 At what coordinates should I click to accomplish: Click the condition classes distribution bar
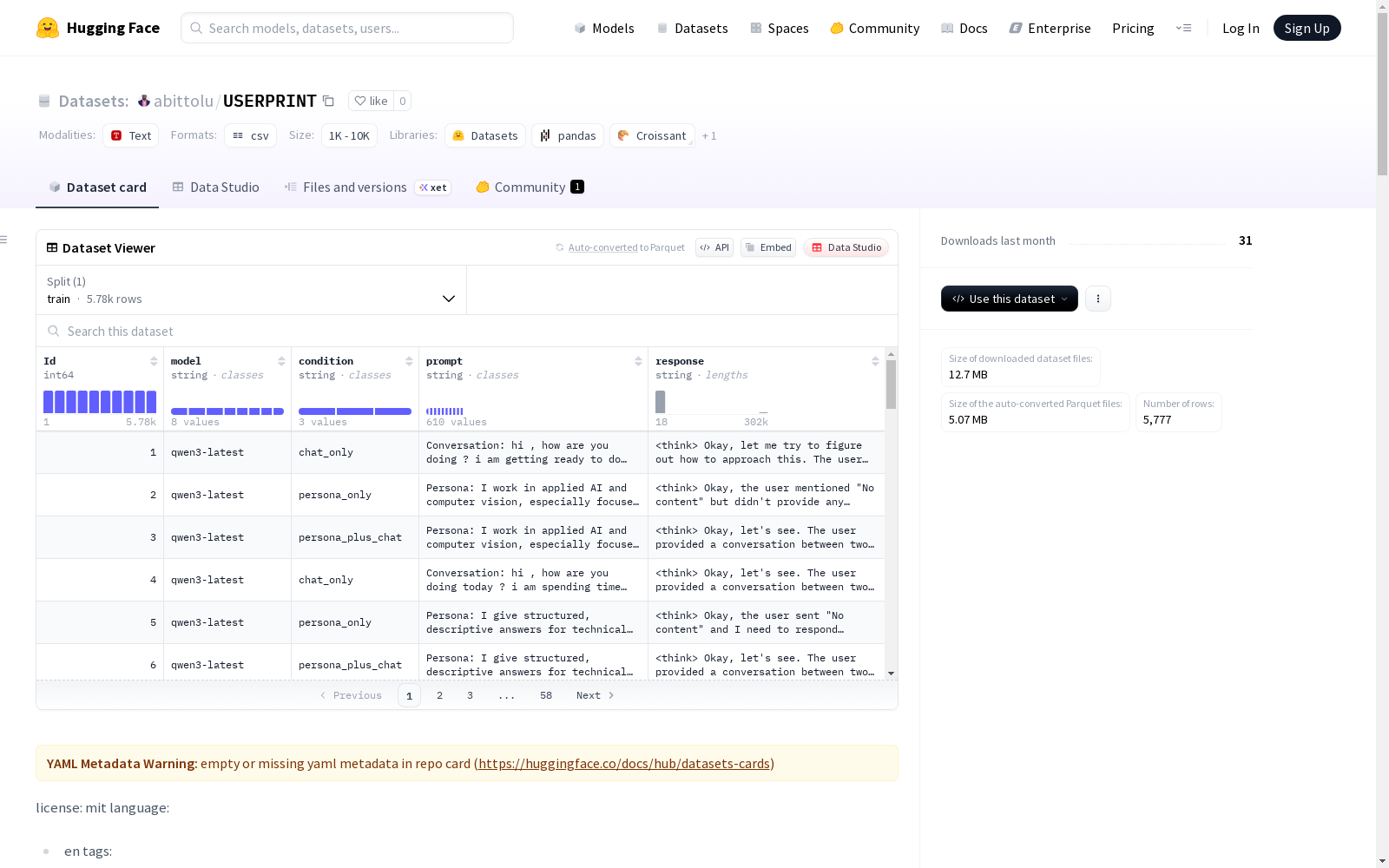(355, 411)
